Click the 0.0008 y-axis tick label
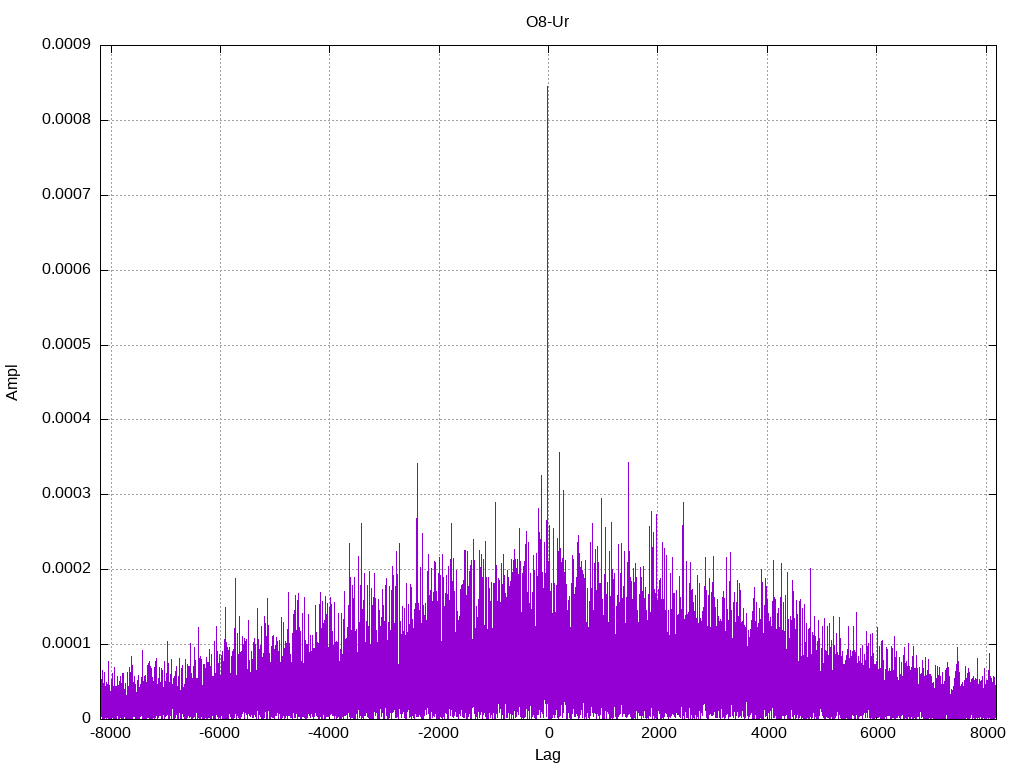The width and height of the screenshot is (1024, 768). pyautogui.click(x=66, y=120)
